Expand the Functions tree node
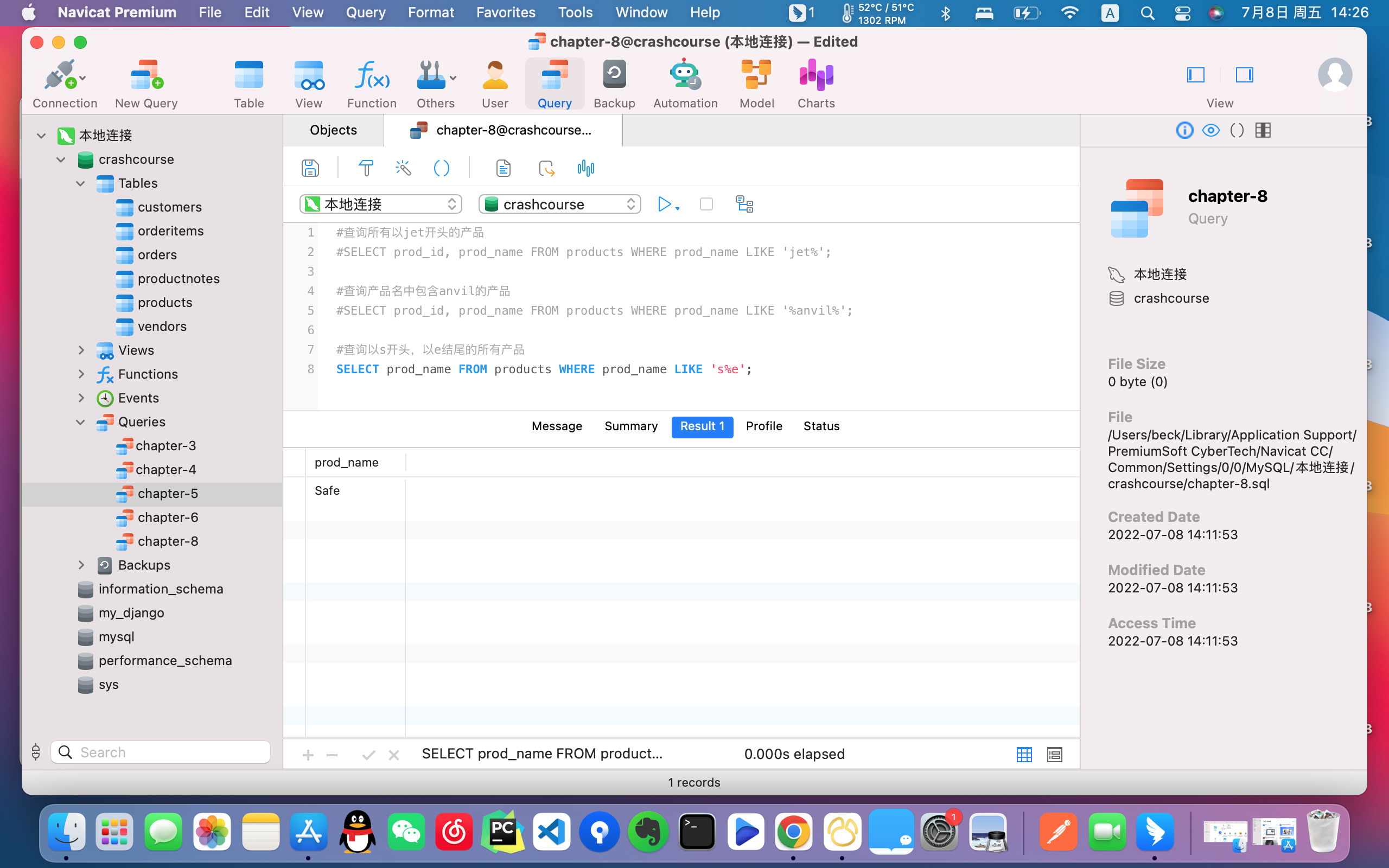 pos(81,374)
